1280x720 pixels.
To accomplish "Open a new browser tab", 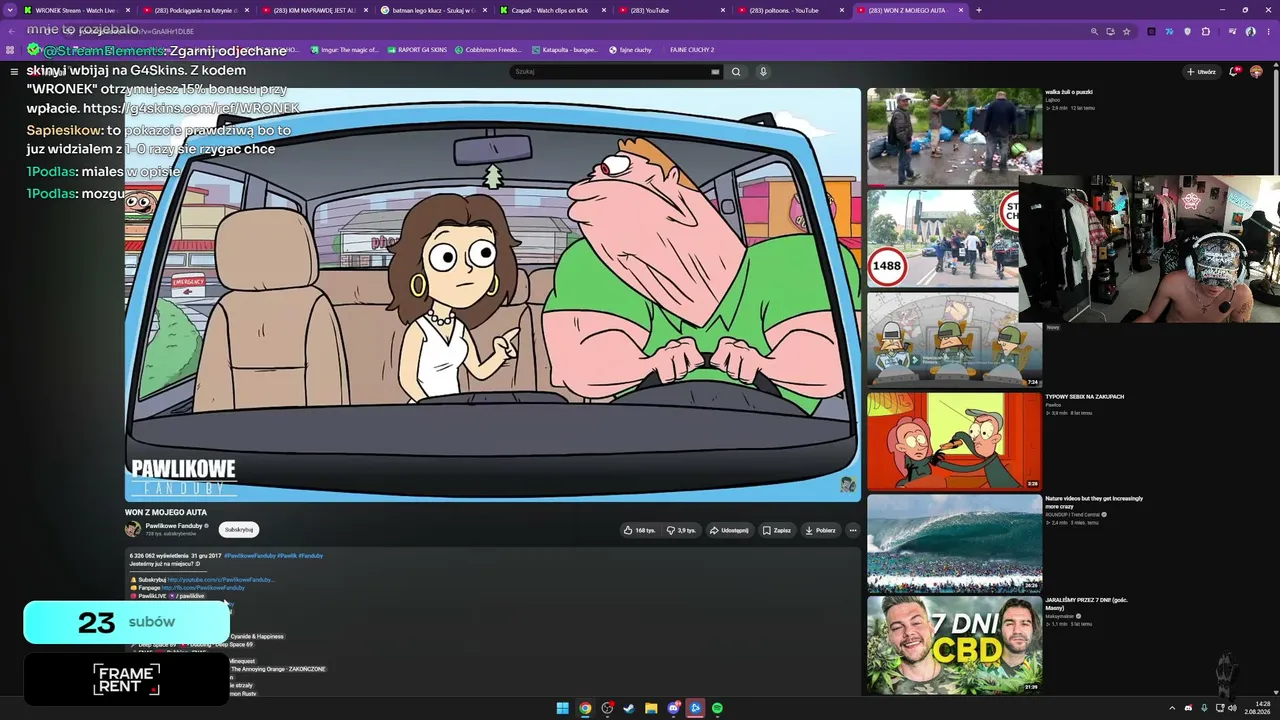I will click(978, 10).
